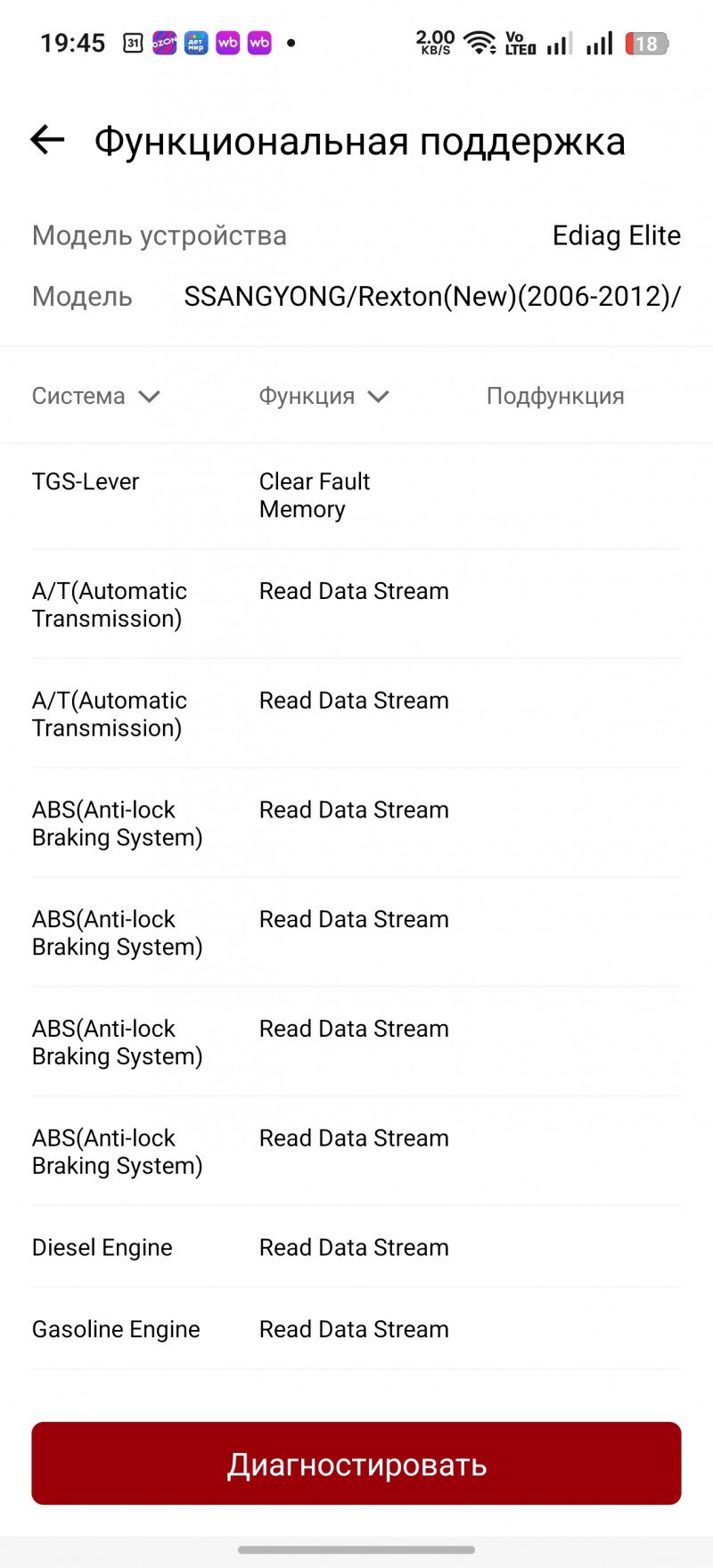Select the first A/T Automatic Transmission row
The width and height of the screenshot is (713, 1568).
point(356,604)
